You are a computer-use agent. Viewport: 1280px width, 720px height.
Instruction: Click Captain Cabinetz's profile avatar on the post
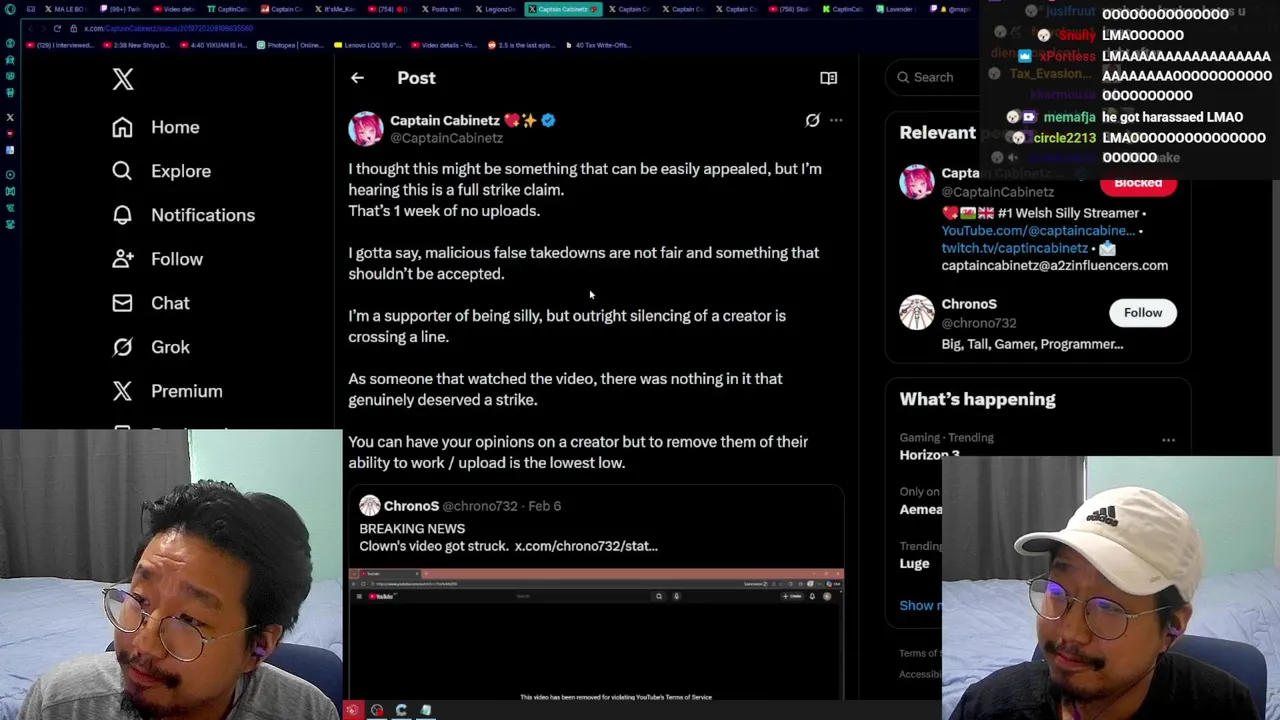click(x=366, y=129)
